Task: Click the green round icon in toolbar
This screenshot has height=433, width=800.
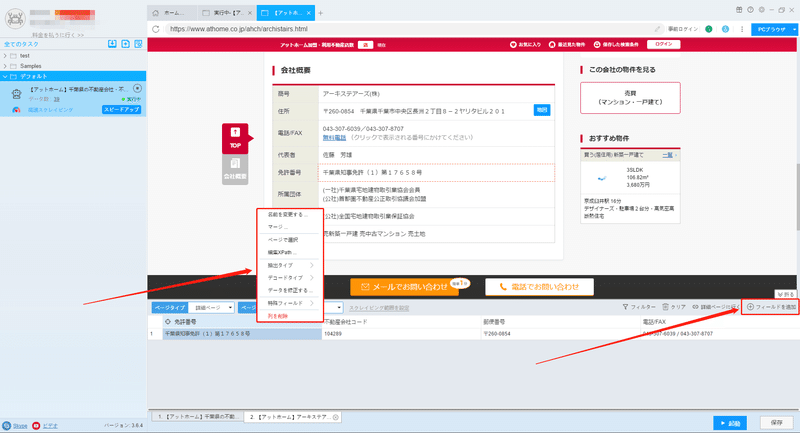Action: pyautogui.click(x=709, y=29)
